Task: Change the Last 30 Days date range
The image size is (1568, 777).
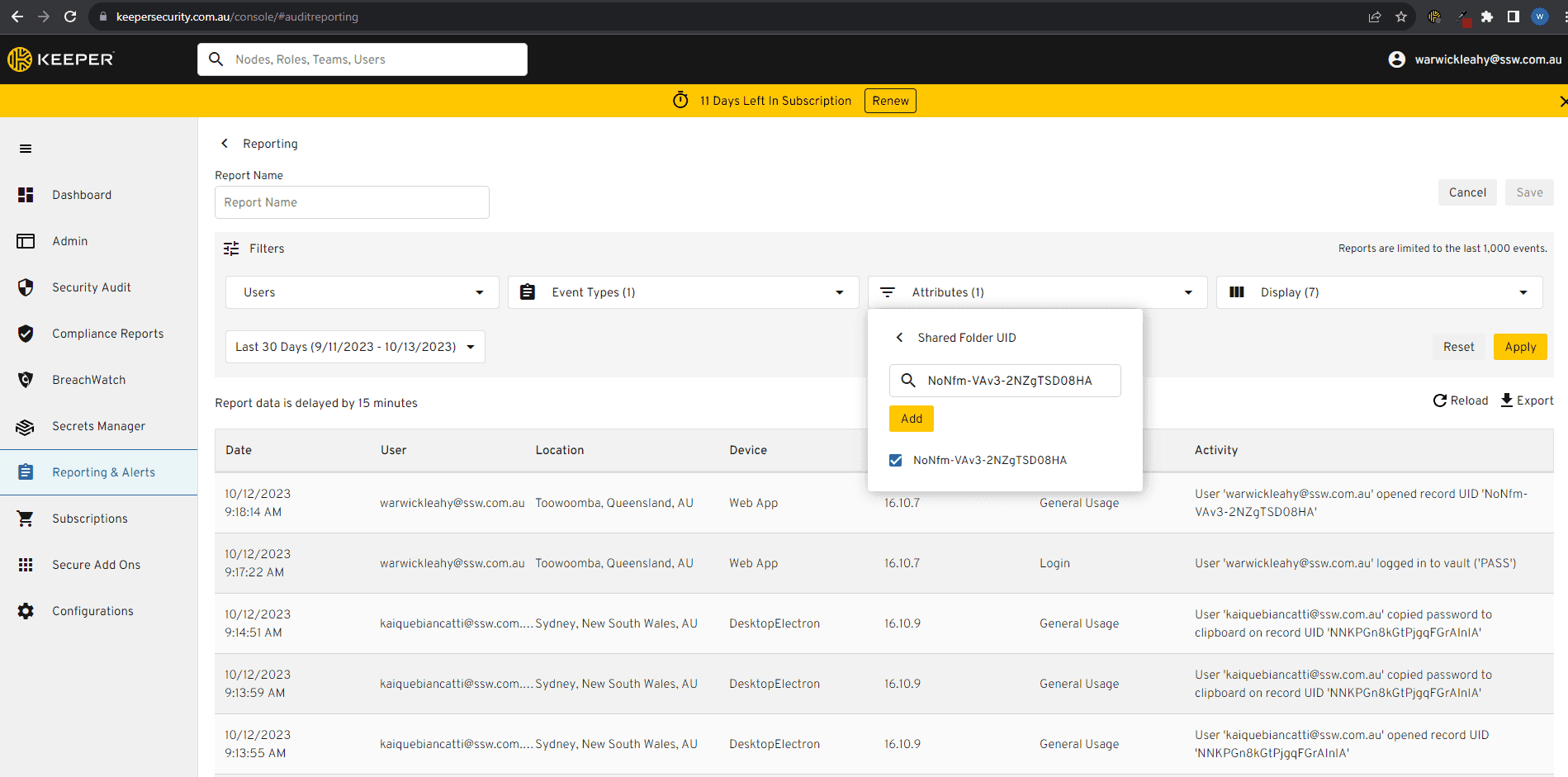Action: pyautogui.click(x=355, y=347)
